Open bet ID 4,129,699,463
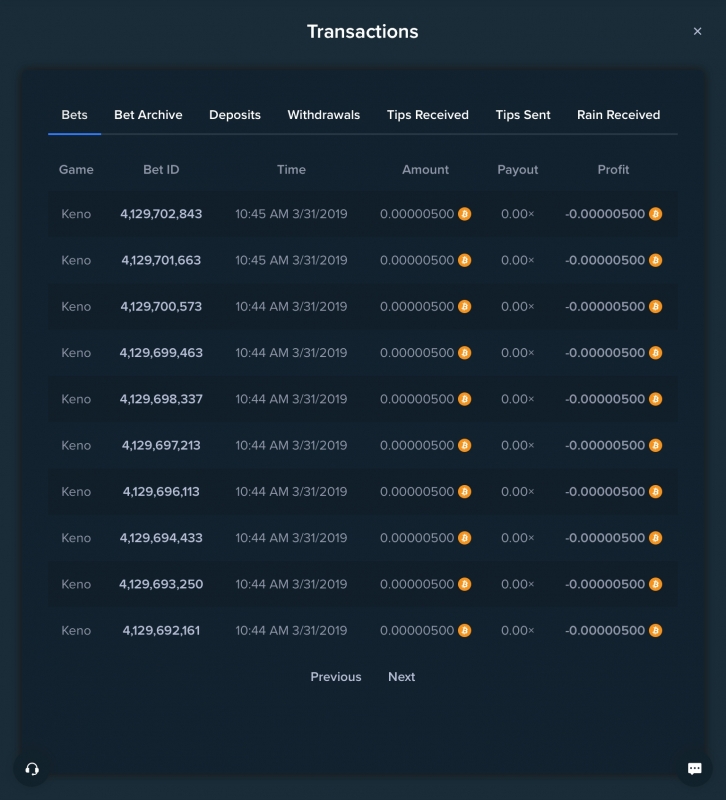This screenshot has height=800, width=726. pyautogui.click(x=161, y=353)
